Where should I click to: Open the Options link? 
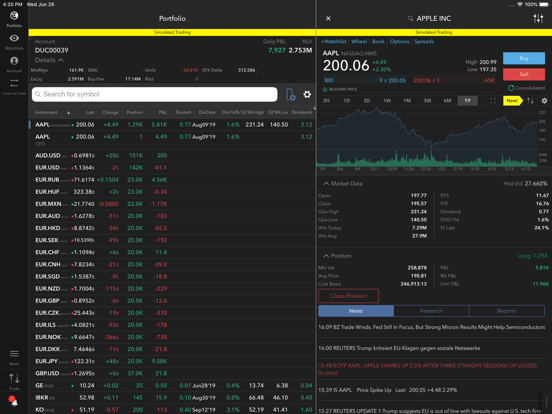(399, 42)
